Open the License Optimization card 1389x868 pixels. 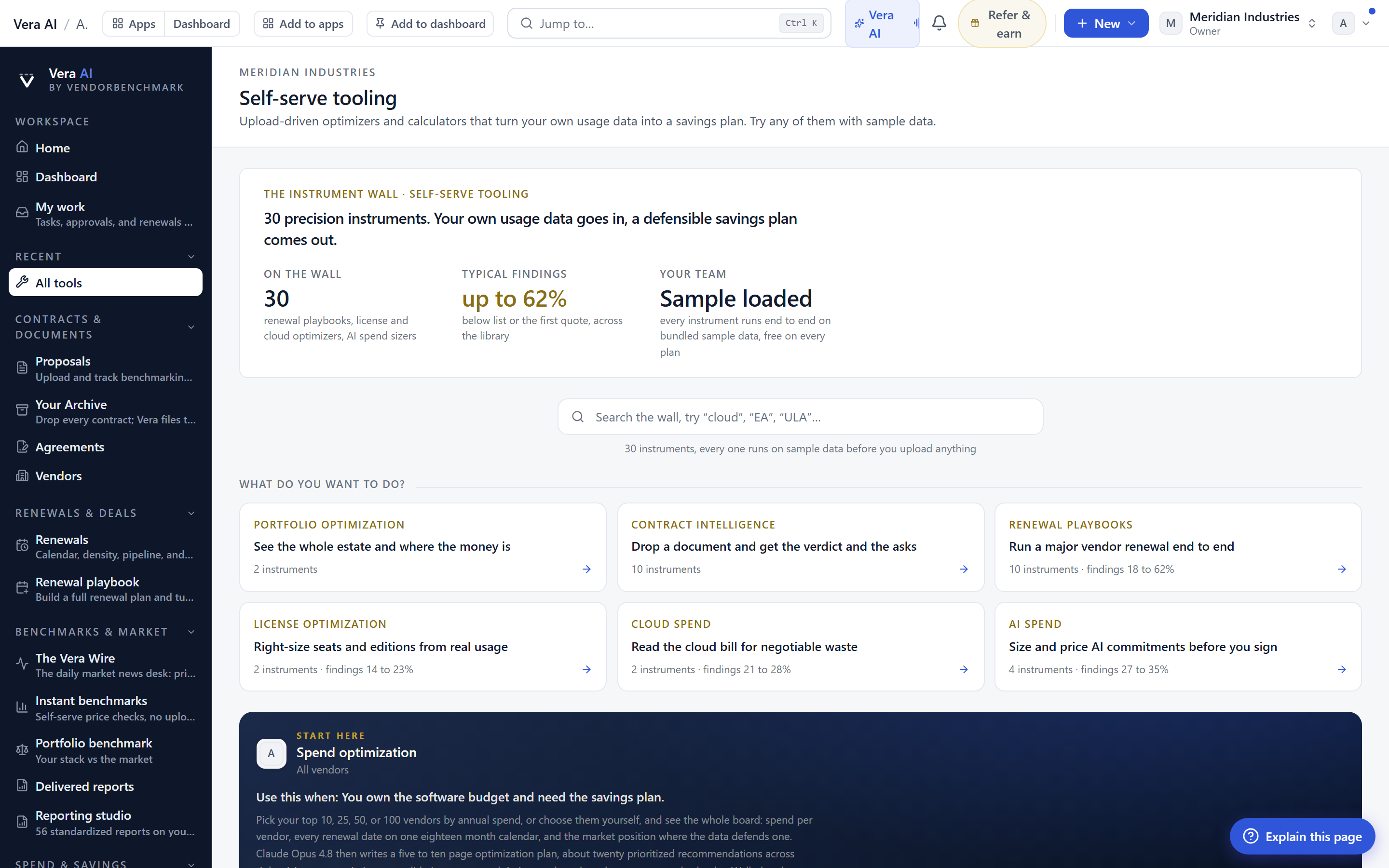[x=422, y=646]
